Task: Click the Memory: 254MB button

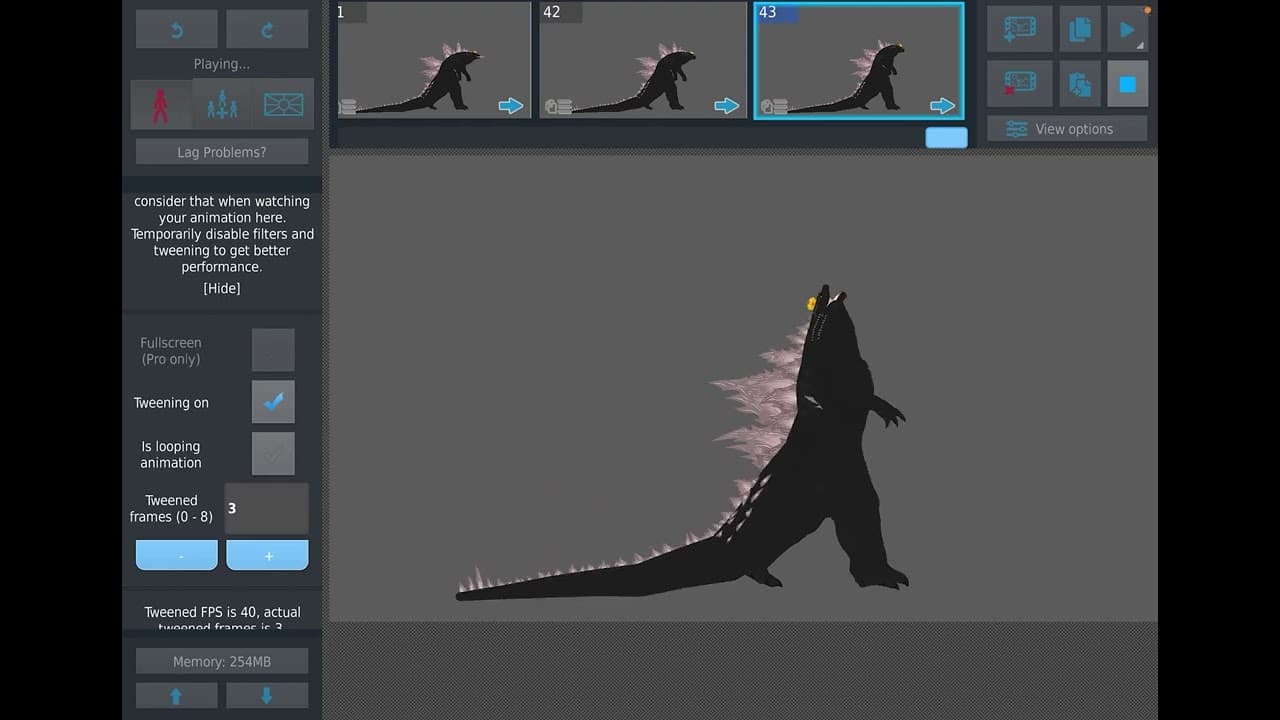Action: point(222,661)
